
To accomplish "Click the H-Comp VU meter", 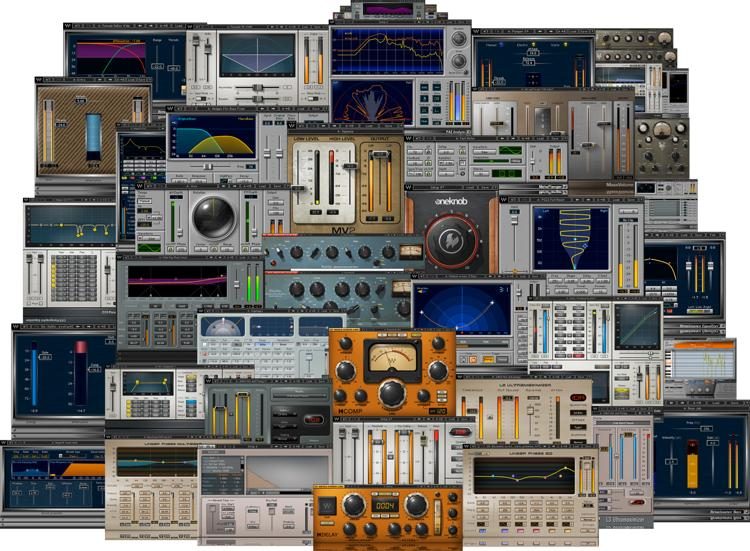I will [392, 356].
